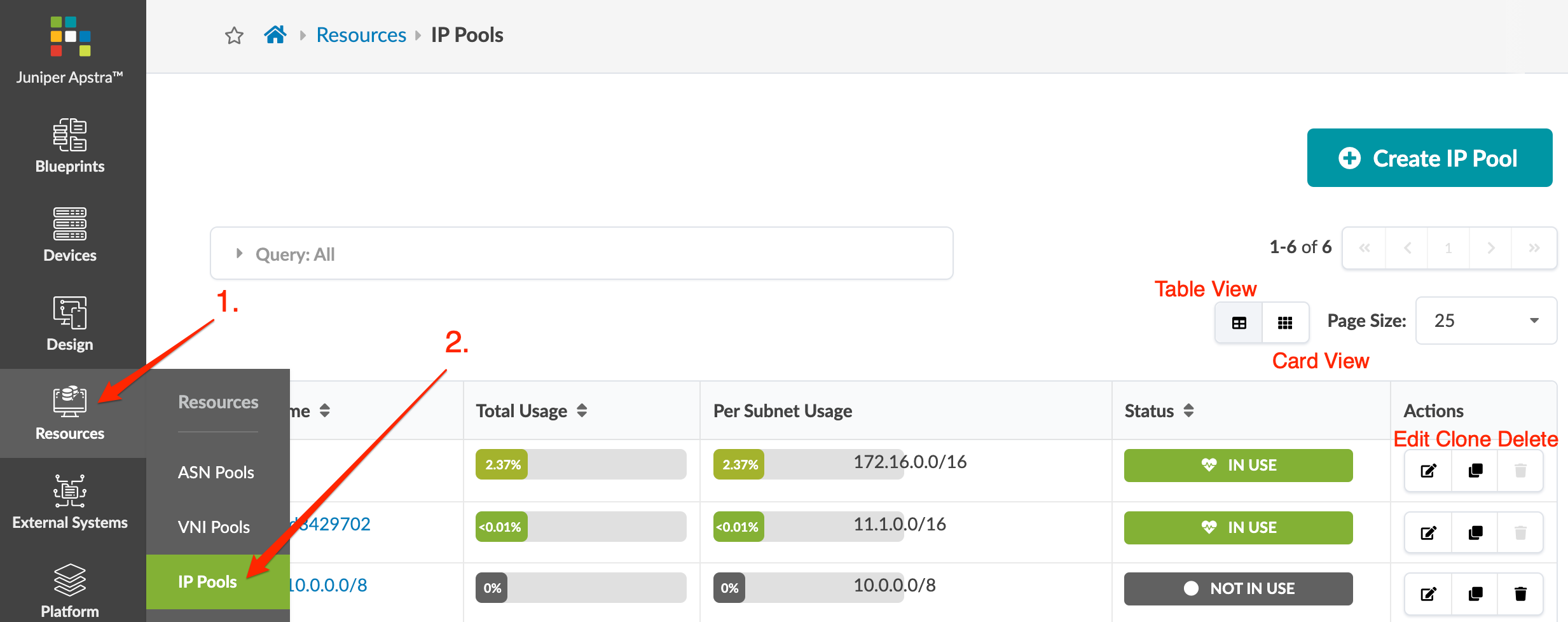The height and width of the screenshot is (622, 1568).
Task: Open the Devices sidebar section
Action: pos(70,235)
